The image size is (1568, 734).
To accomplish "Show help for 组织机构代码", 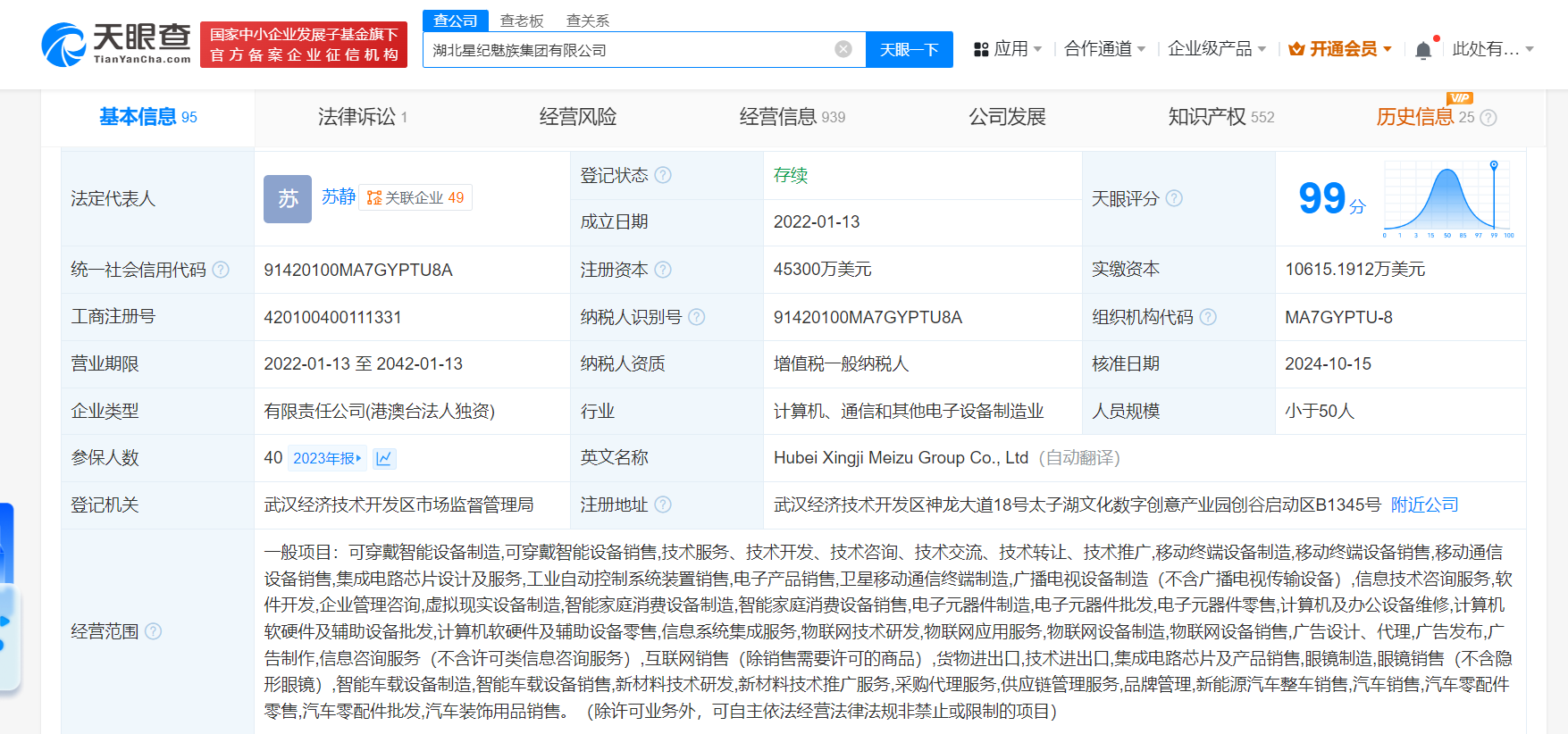I will point(1208,317).
